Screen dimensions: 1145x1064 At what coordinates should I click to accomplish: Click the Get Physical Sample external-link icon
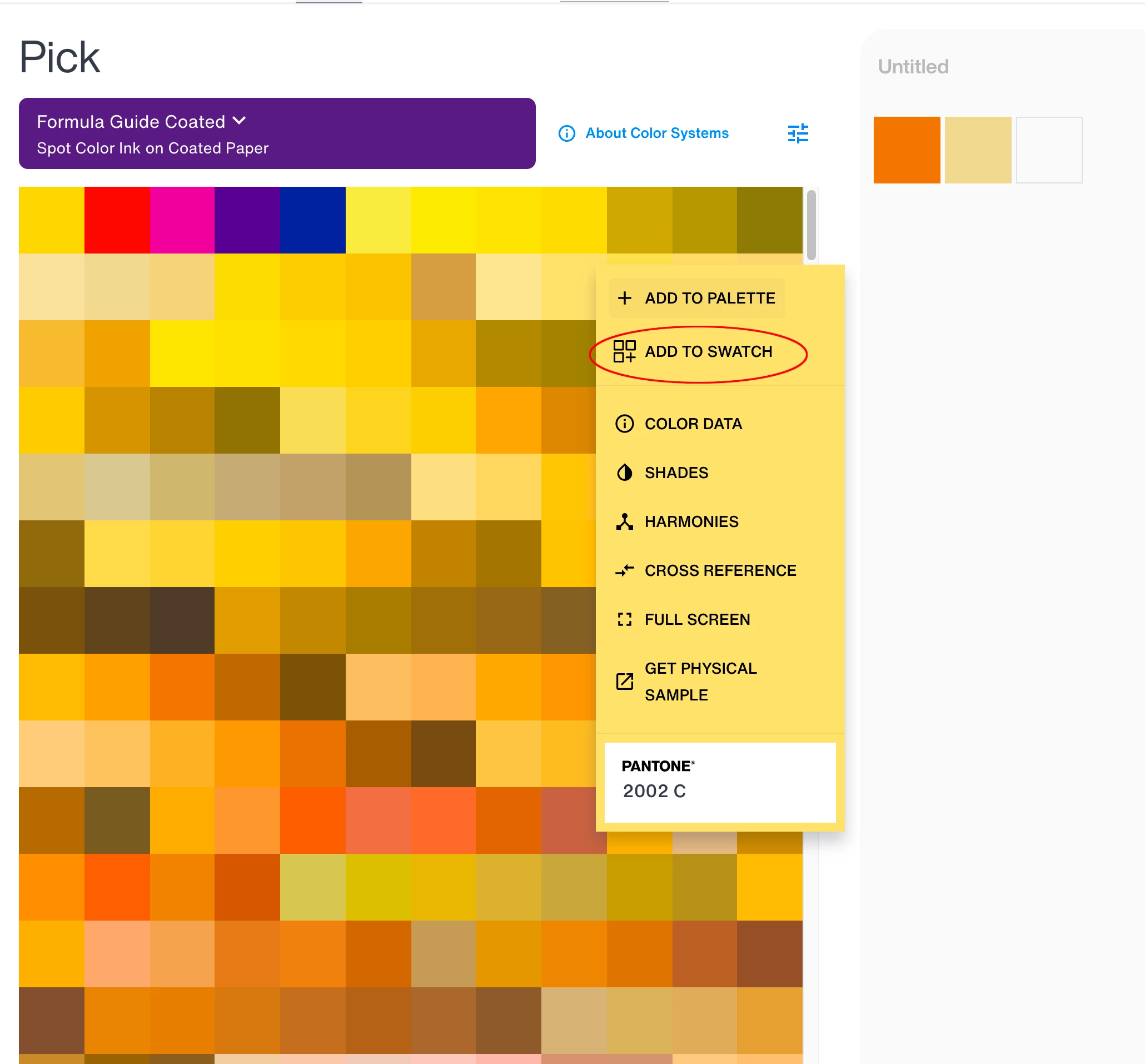[x=624, y=681]
